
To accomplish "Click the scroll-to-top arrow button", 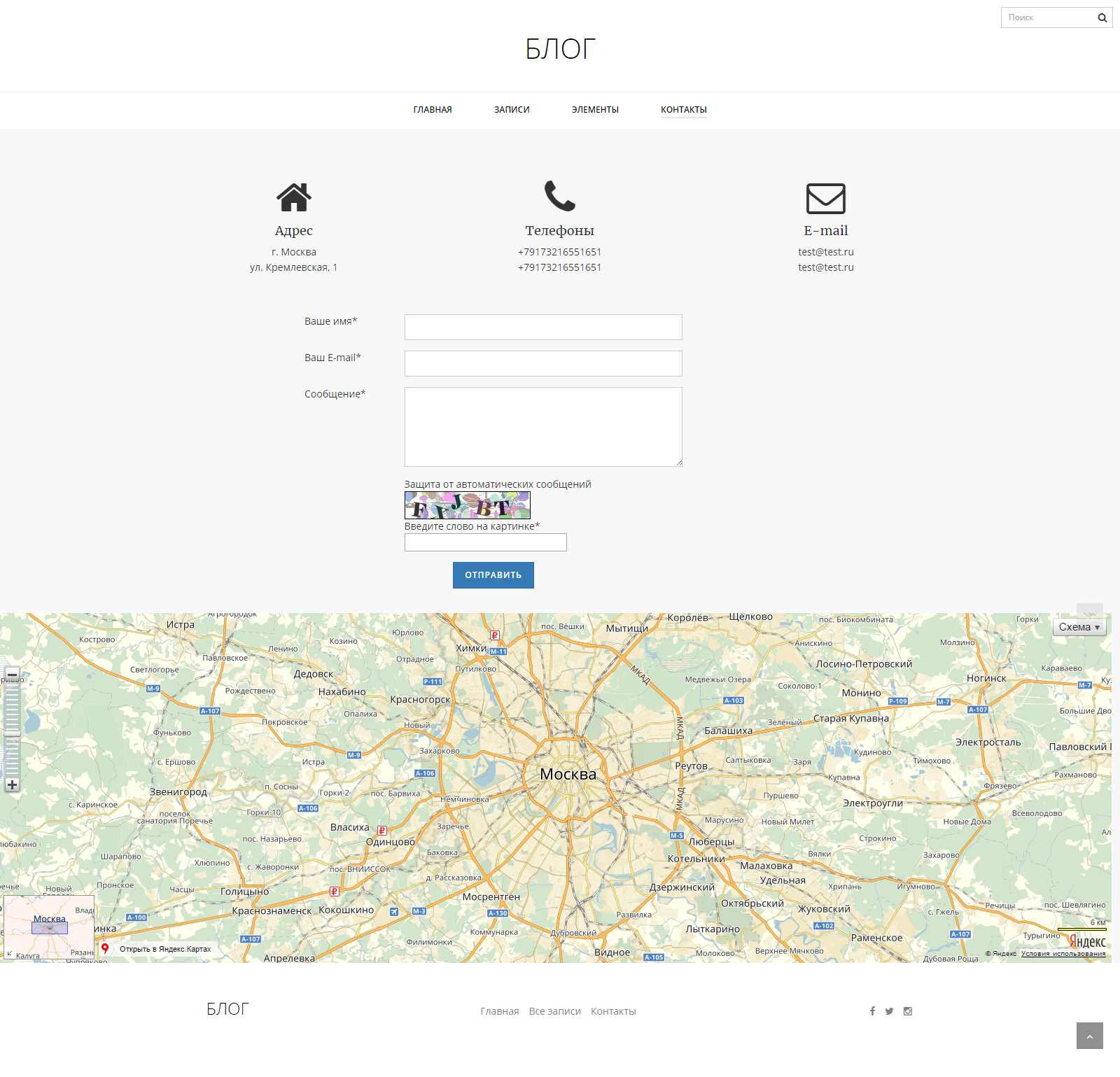I will (x=1089, y=1036).
